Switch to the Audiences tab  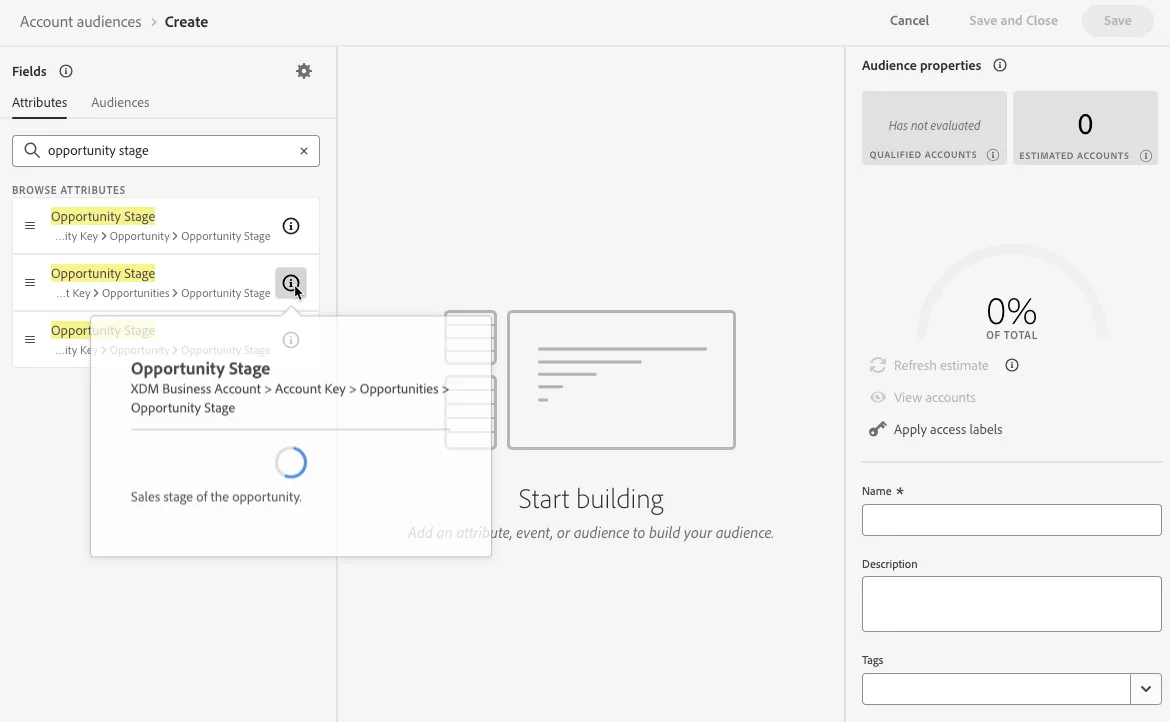120,102
